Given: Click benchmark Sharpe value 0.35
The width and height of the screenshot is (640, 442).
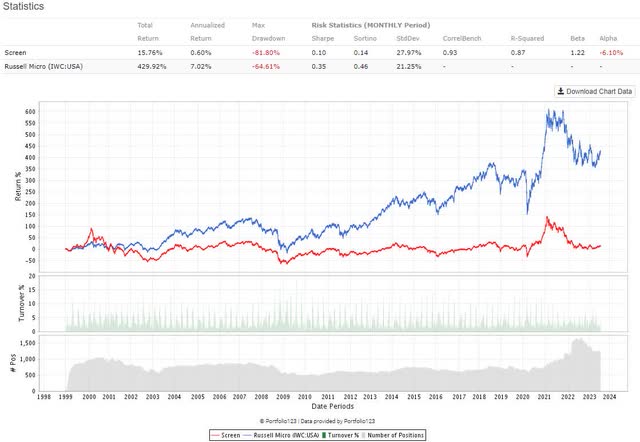Looking at the screenshot, I should click(x=319, y=66).
